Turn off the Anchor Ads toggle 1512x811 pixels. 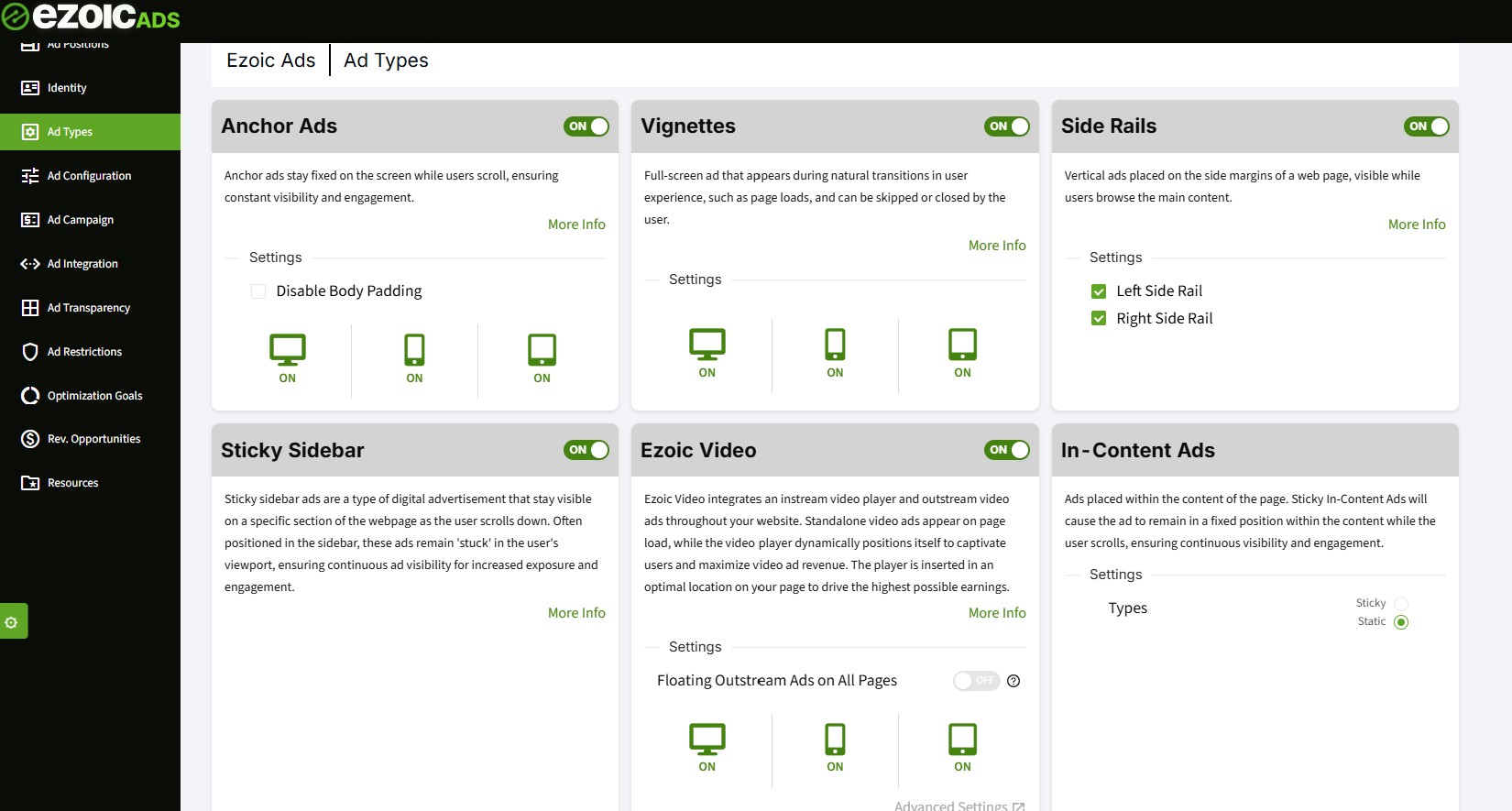[586, 126]
